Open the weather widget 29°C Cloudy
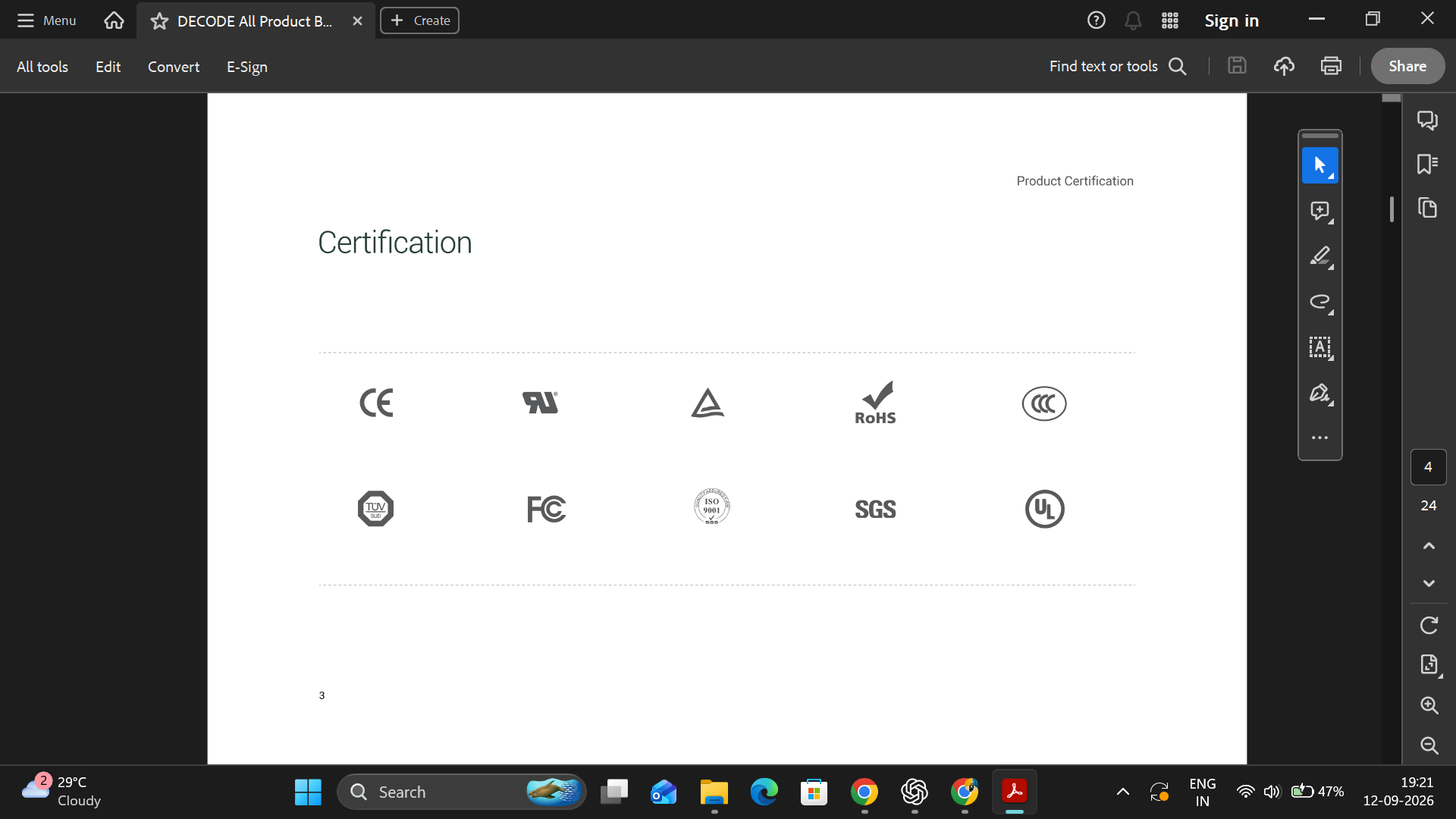Viewport: 1456px width, 819px height. click(x=61, y=791)
